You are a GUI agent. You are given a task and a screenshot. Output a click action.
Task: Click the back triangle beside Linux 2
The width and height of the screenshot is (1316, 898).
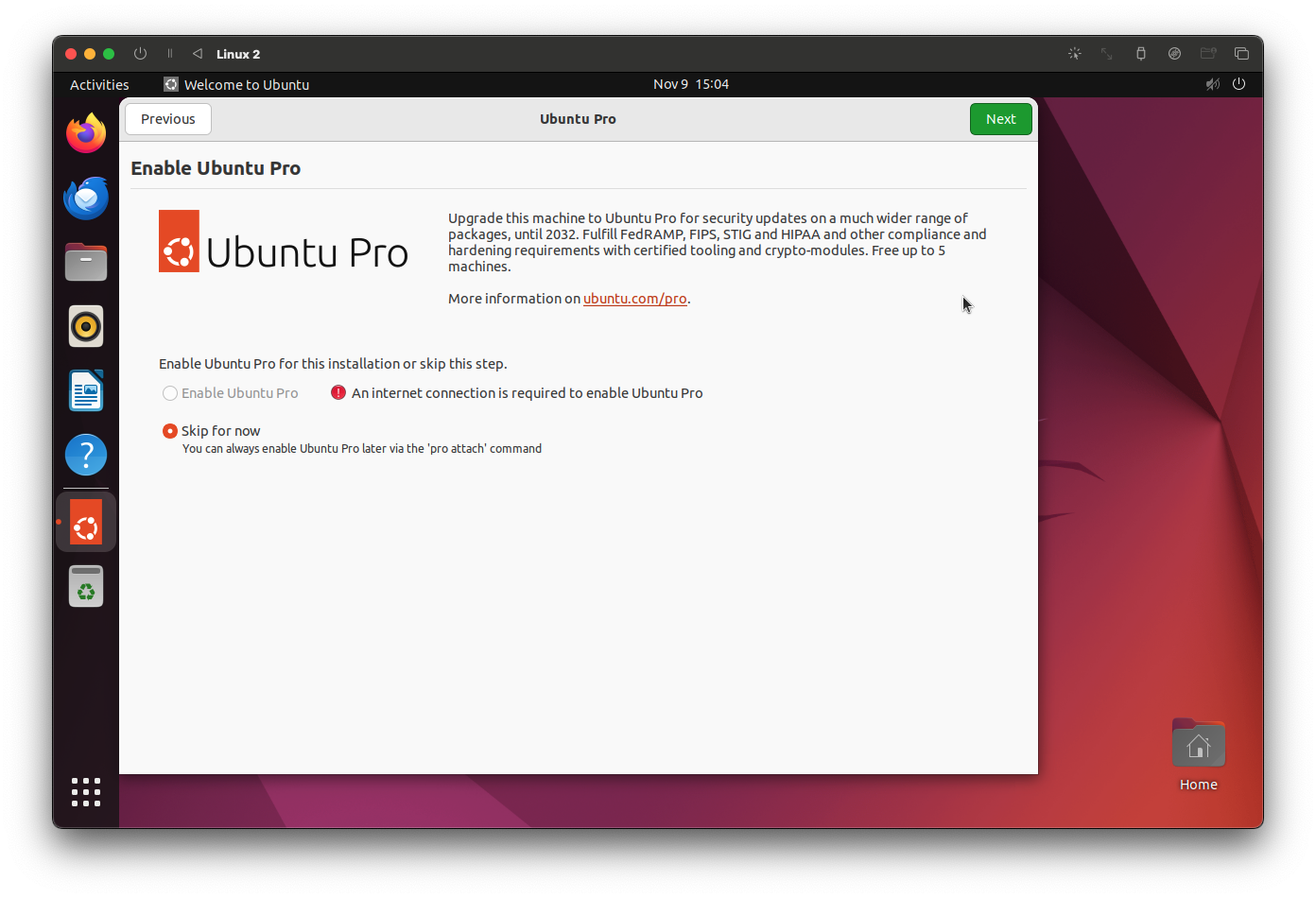click(198, 54)
